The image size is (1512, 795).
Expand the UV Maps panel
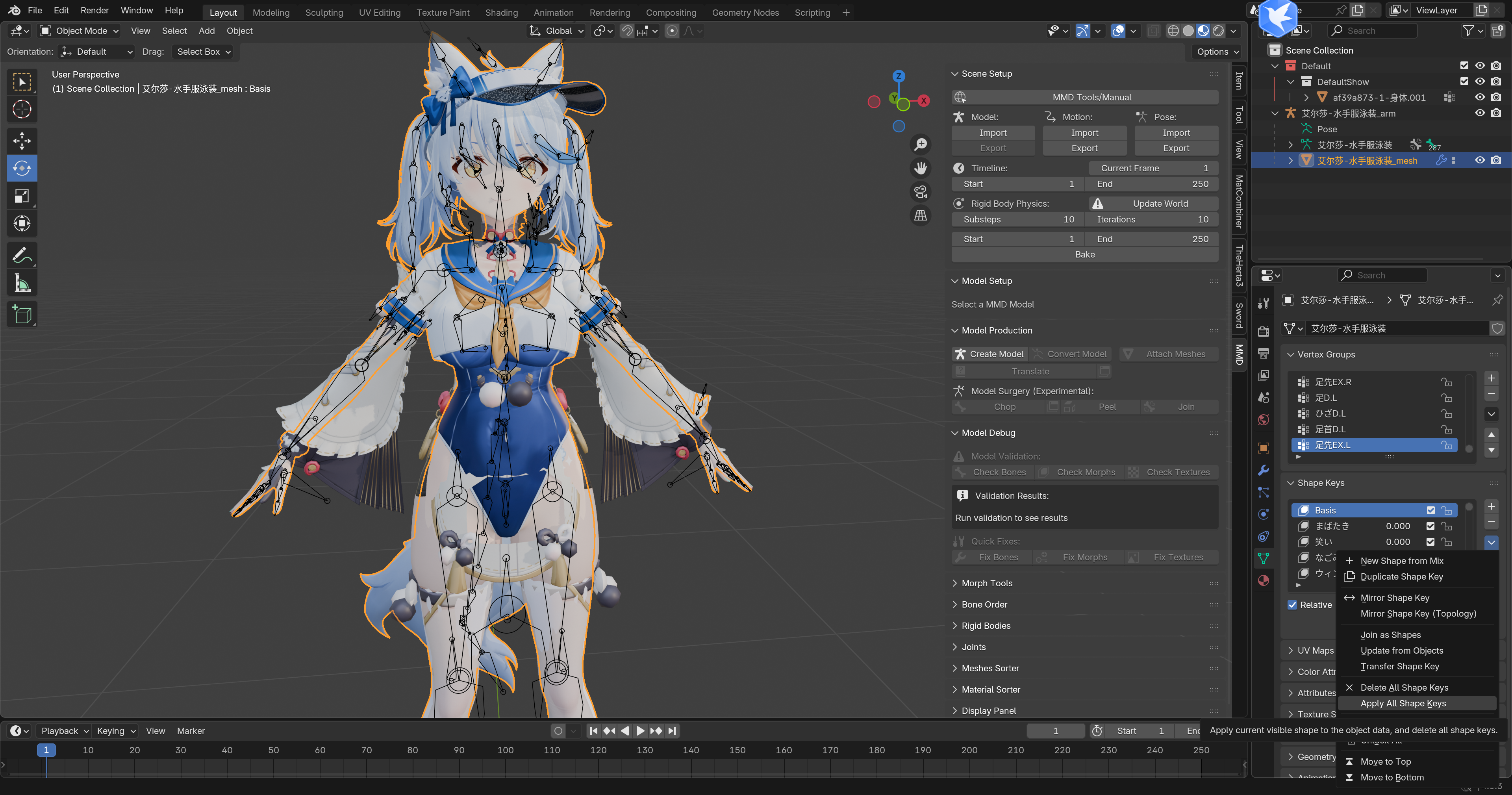(1311, 650)
